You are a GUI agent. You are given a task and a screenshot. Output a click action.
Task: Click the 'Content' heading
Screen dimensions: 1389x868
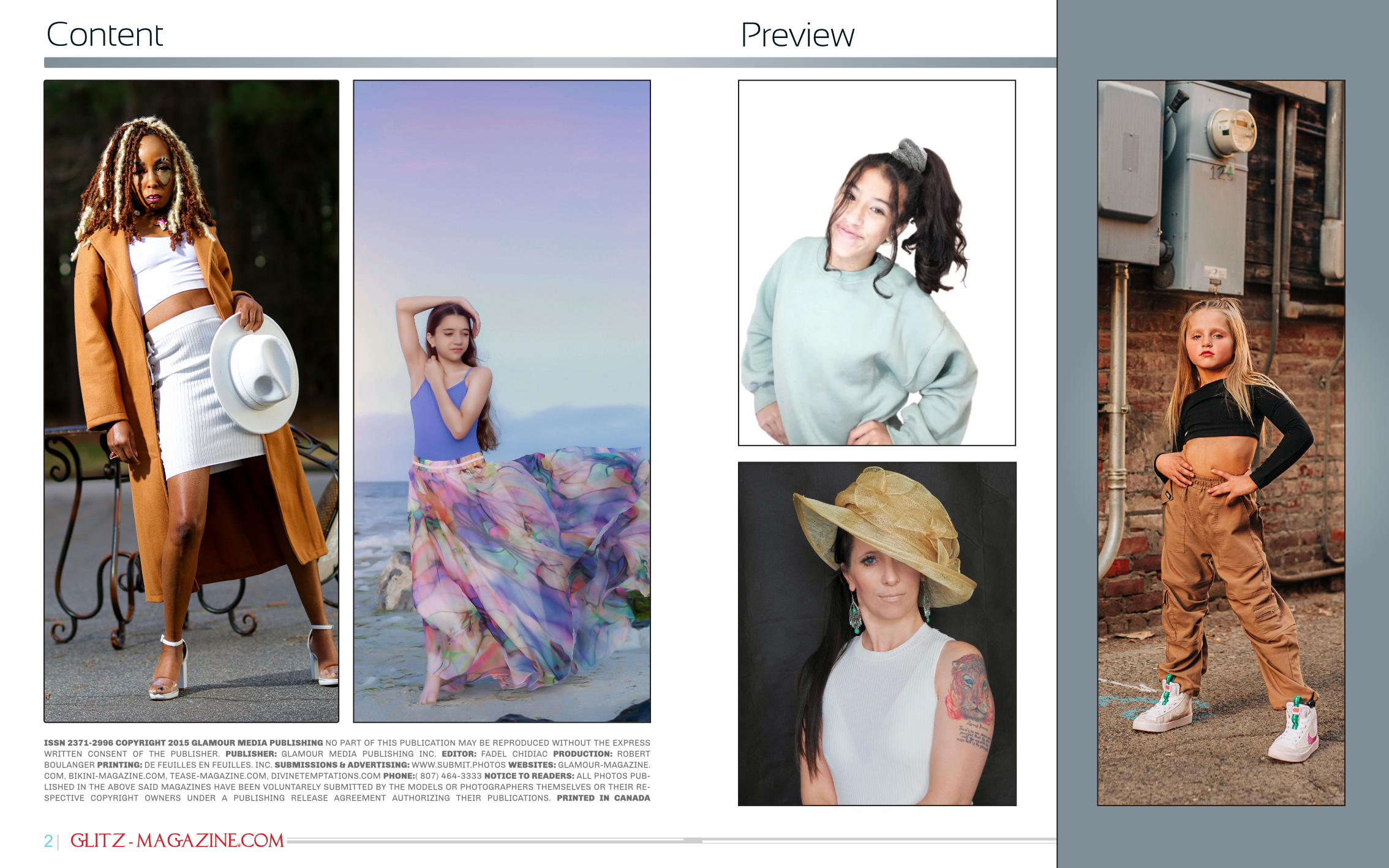point(105,35)
